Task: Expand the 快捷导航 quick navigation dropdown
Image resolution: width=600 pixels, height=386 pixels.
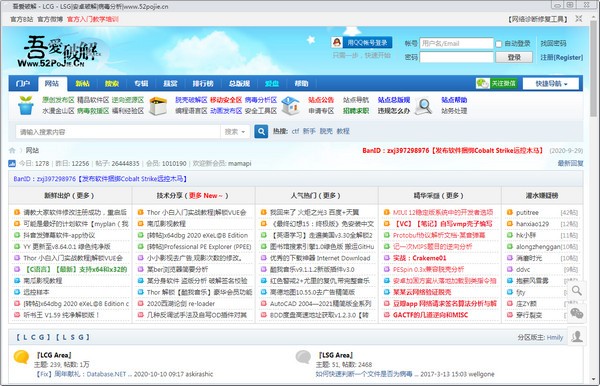Action: pos(551,84)
